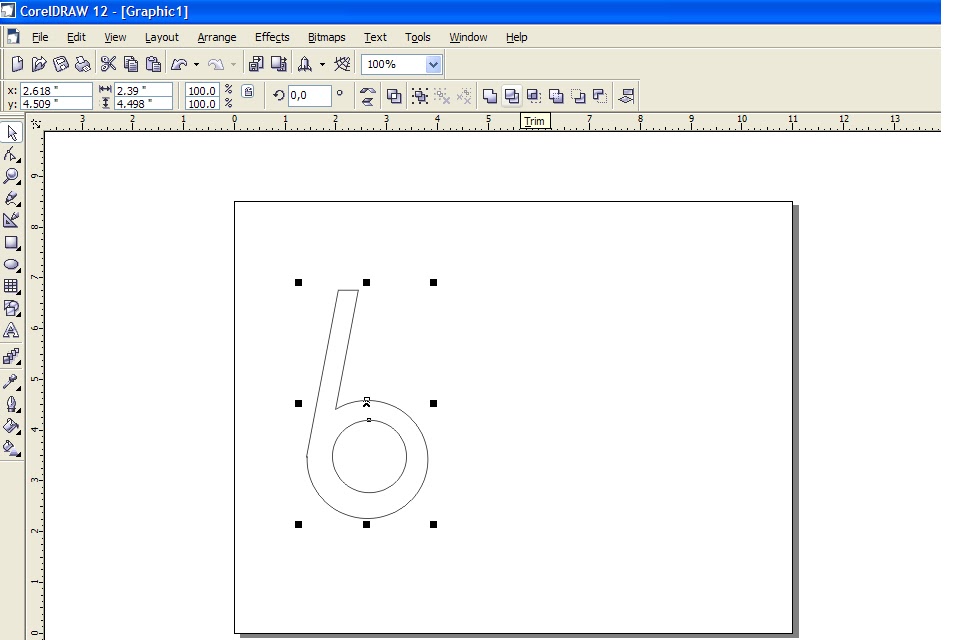Select the Freehand drawing tool

12,198
